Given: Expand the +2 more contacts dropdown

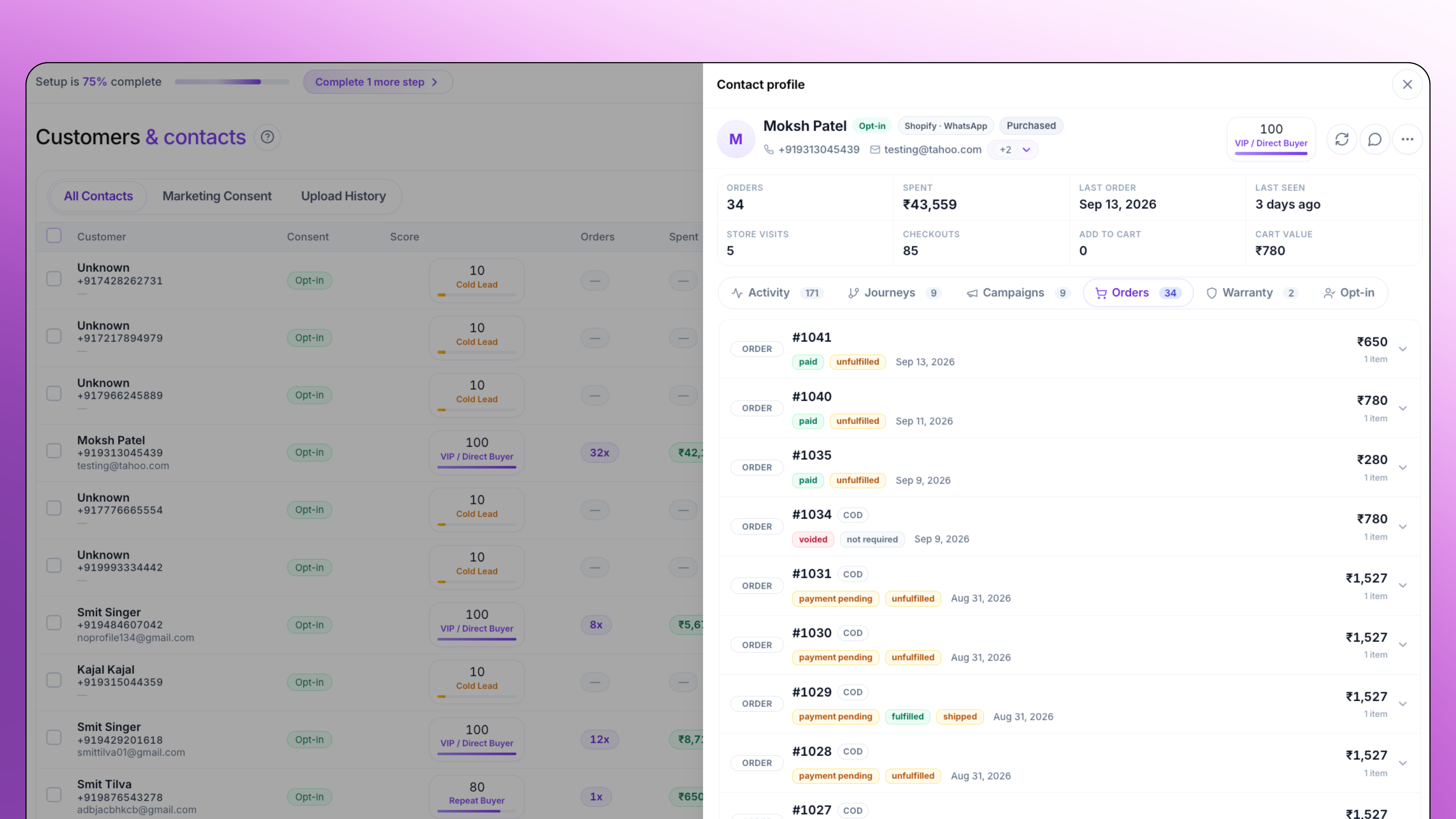Looking at the screenshot, I should coord(1012,150).
